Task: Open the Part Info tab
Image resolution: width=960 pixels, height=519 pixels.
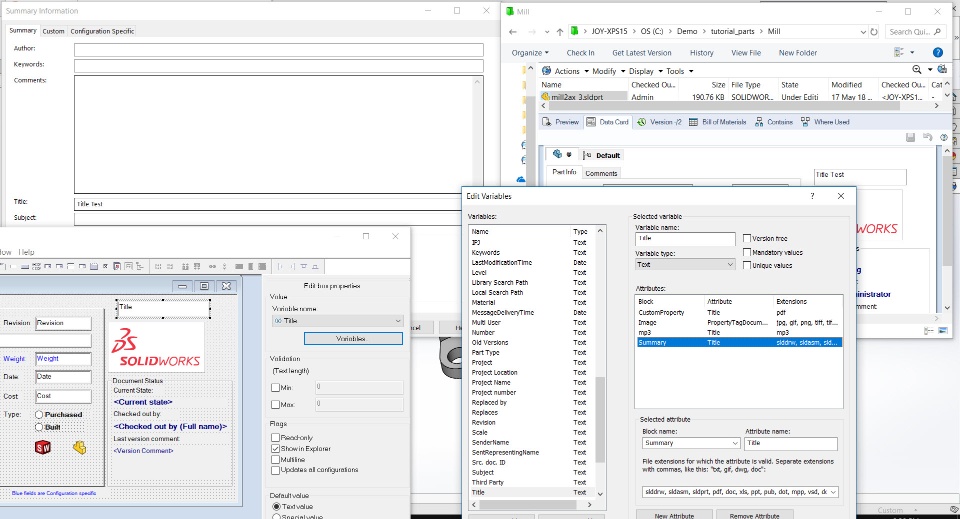Action: tap(564, 172)
